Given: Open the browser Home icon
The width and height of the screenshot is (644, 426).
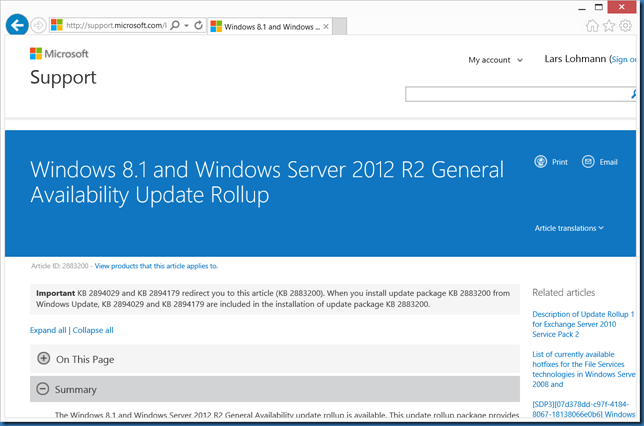Looking at the screenshot, I should [593, 26].
